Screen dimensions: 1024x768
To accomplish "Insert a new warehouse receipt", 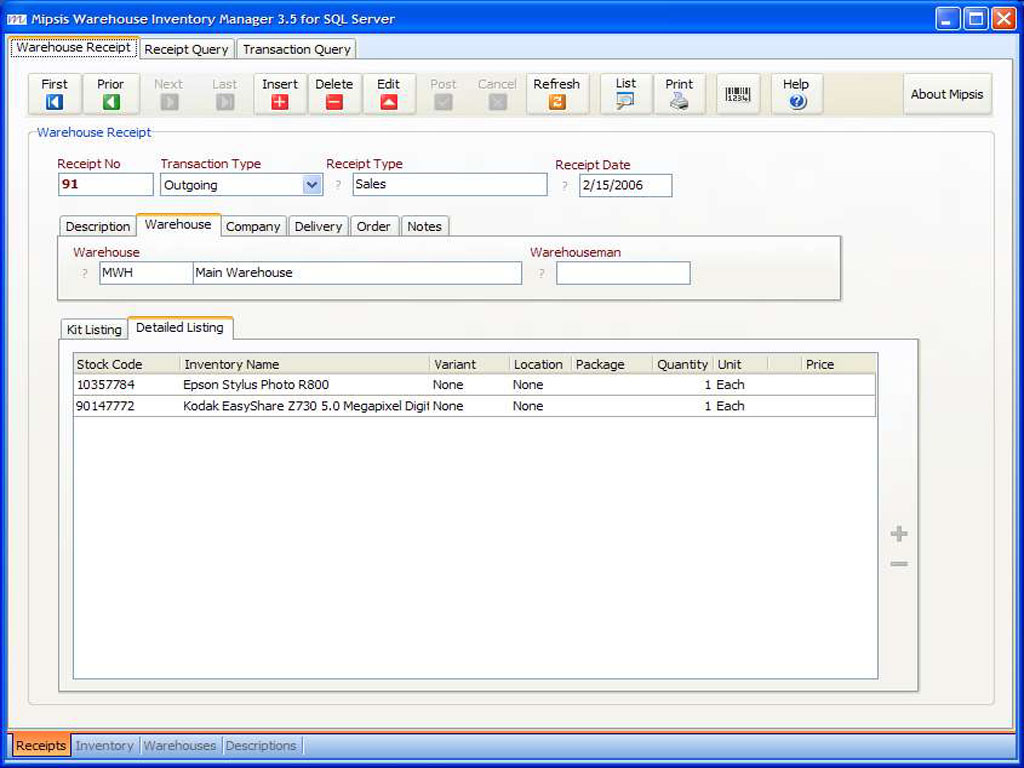I will pyautogui.click(x=280, y=94).
